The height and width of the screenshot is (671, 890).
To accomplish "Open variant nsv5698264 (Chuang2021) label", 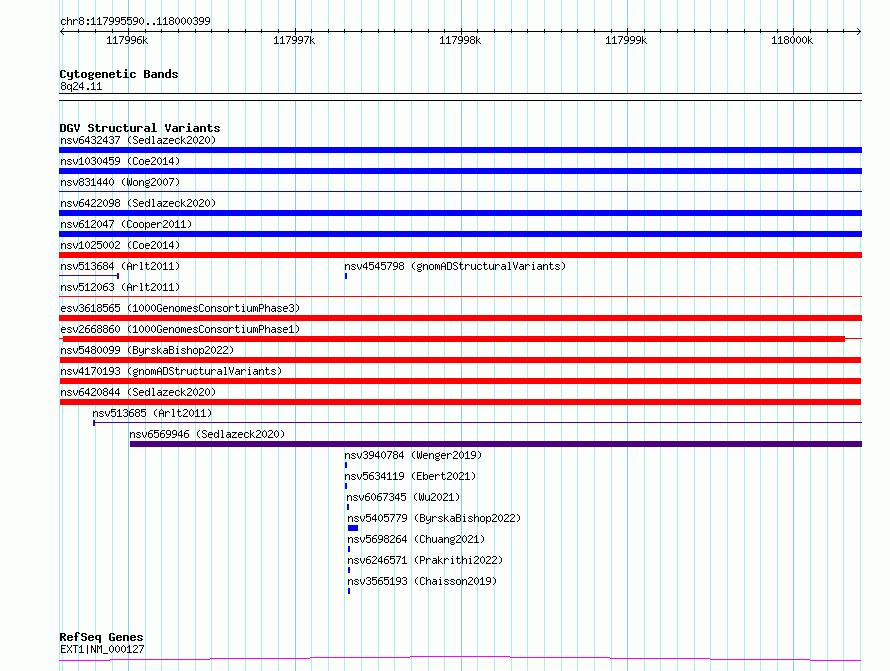I will tap(416, 539).
